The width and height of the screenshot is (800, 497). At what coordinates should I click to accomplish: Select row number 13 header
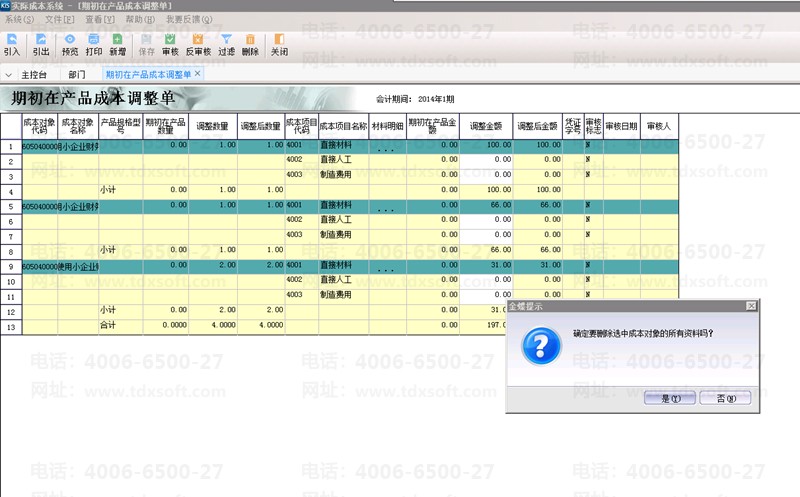click(11, 327)
